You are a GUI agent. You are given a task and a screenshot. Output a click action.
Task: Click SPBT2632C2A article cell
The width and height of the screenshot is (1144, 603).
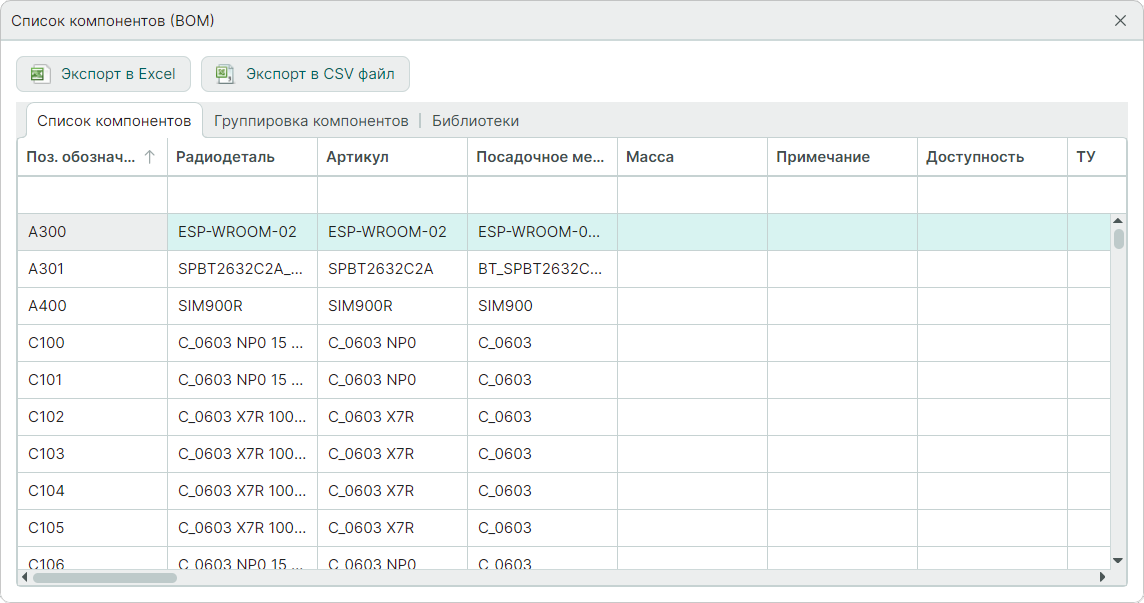tap(393, 269)
